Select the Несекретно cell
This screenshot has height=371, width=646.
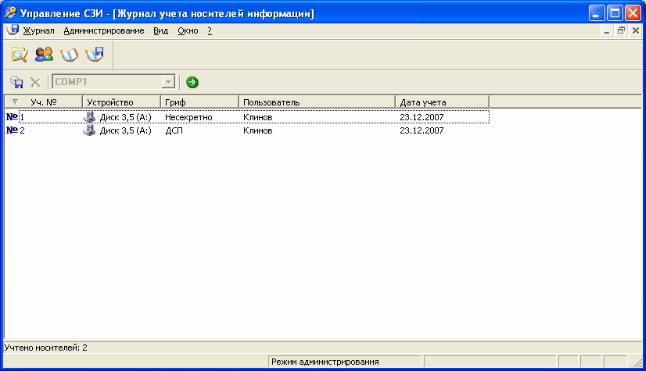coord(189,117)
